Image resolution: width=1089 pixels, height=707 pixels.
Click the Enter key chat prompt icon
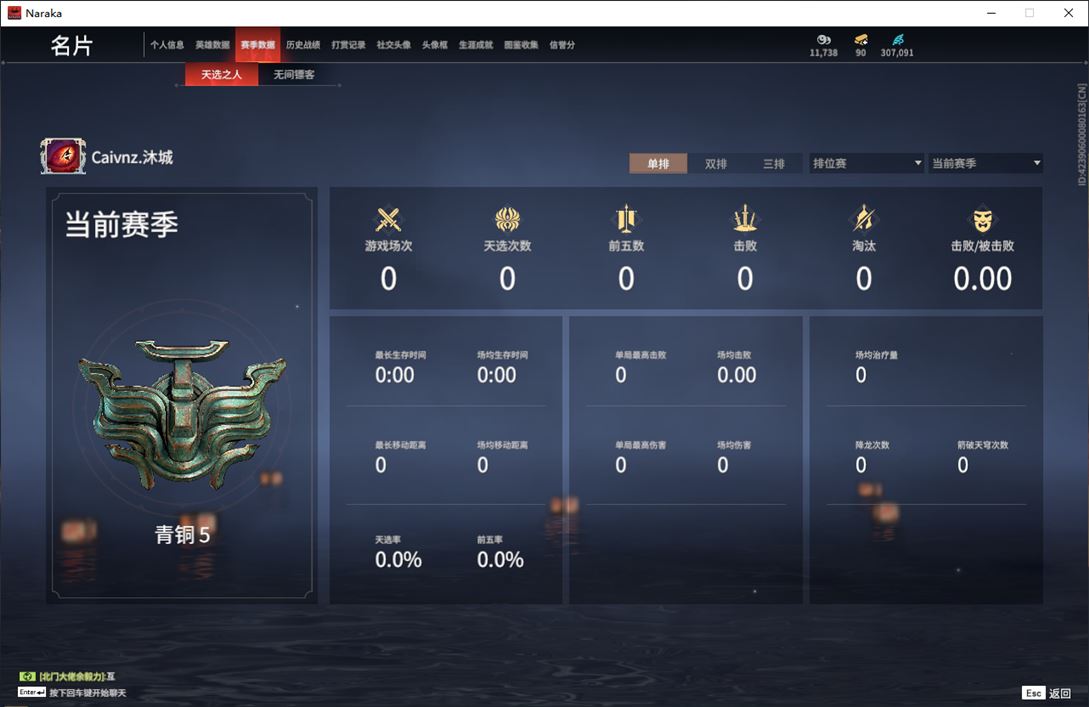(x=32, y=692)
